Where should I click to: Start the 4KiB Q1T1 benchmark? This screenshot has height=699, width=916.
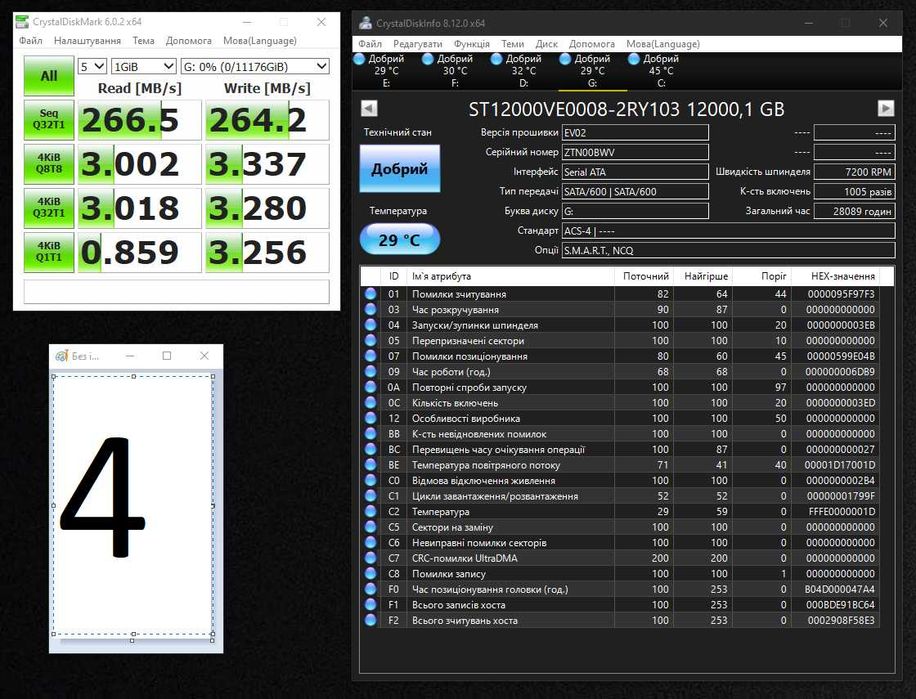[x=49, y=252]
